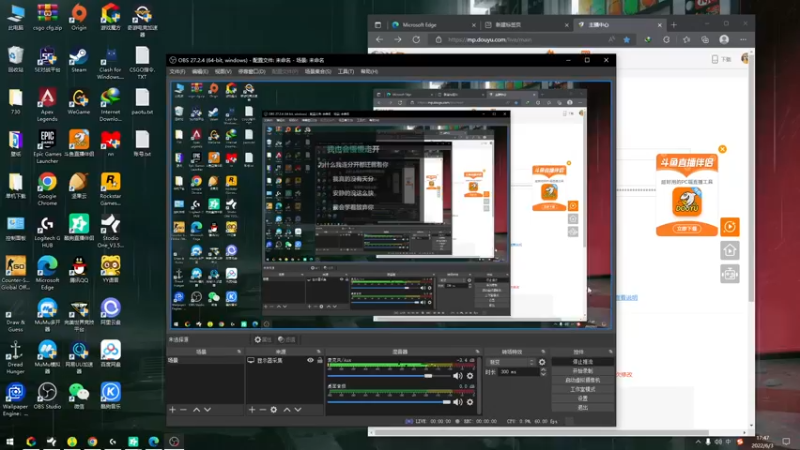Open settings gear for desktop audio channel
The width and height of the screenshot is (800, 450).
click(470, 401)
